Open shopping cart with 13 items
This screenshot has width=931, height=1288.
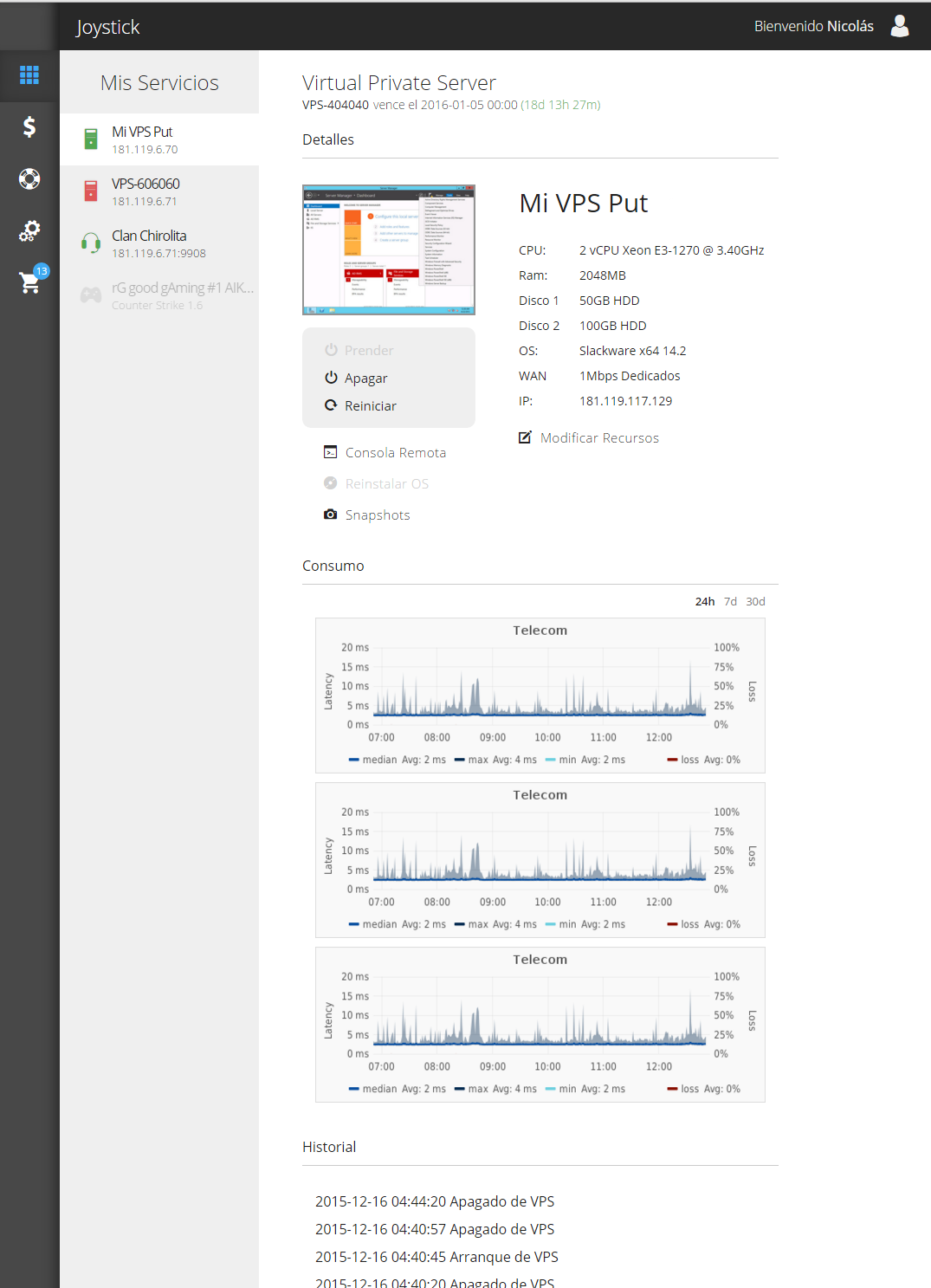tap(30, 282)
